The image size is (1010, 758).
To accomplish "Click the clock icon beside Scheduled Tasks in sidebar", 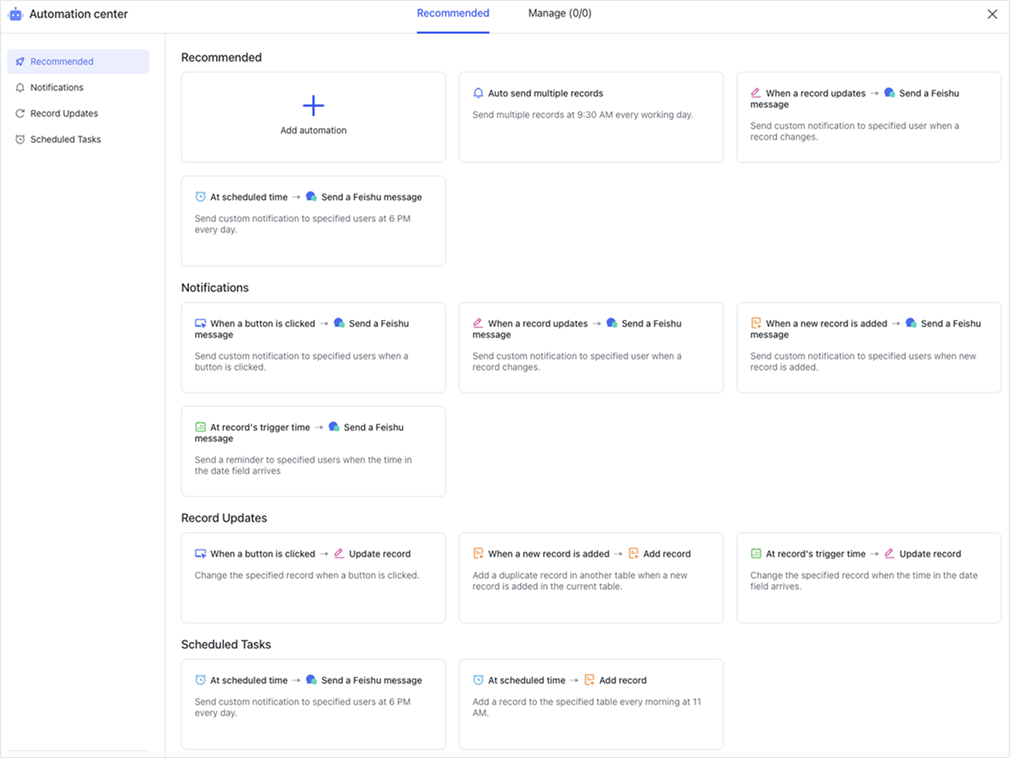I will click(x=20, y=140).
